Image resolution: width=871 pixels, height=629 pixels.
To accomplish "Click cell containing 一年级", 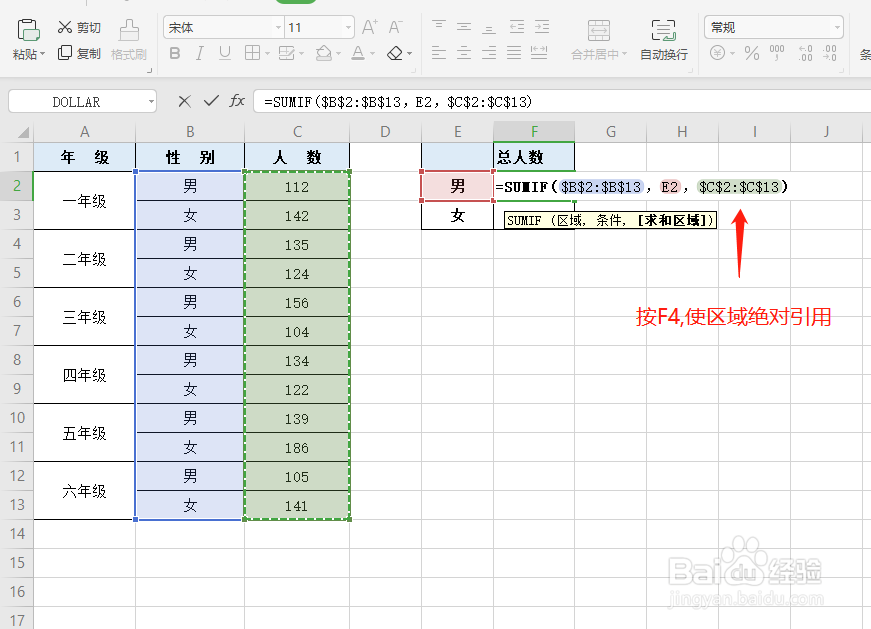I will (x=84, y=201).
